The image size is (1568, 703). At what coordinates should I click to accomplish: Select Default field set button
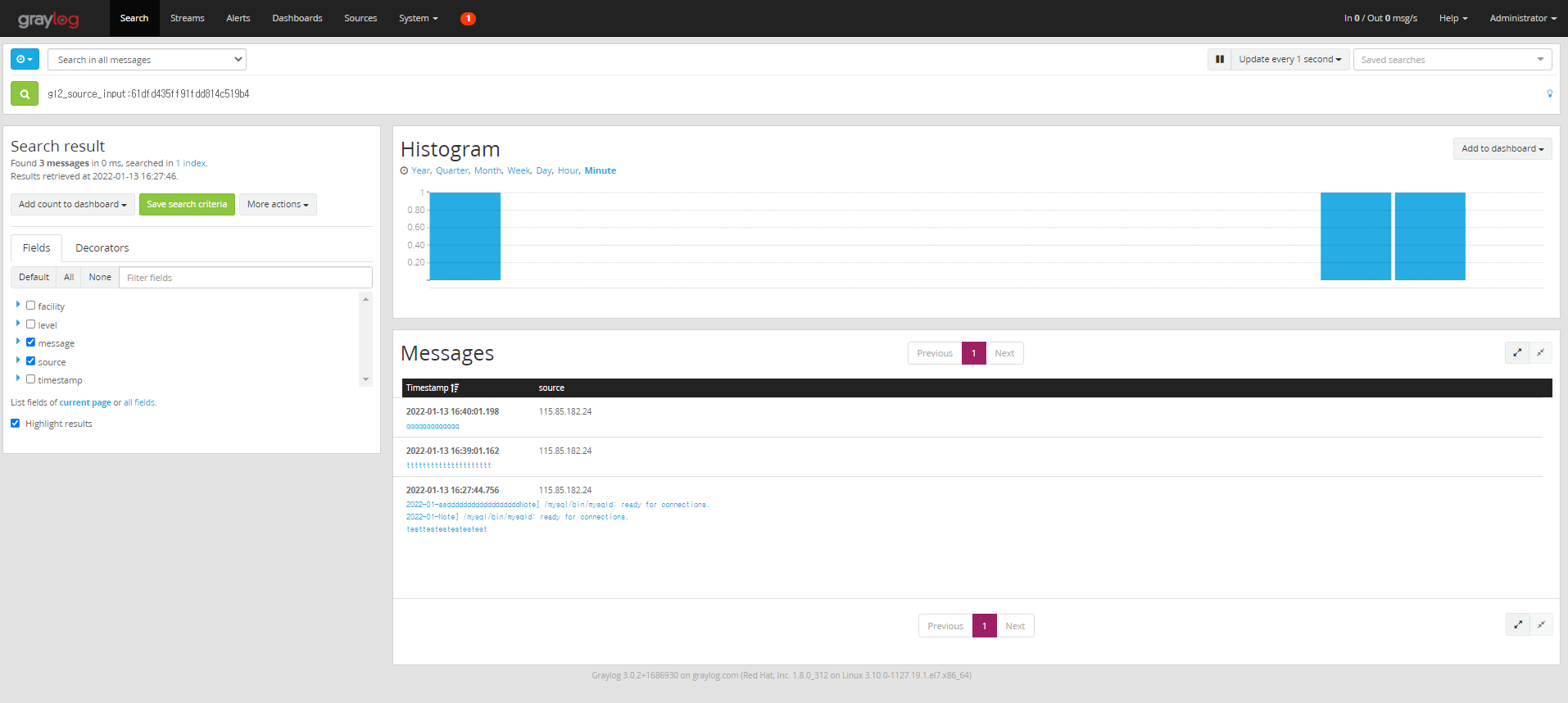click(x=34, y=277)
